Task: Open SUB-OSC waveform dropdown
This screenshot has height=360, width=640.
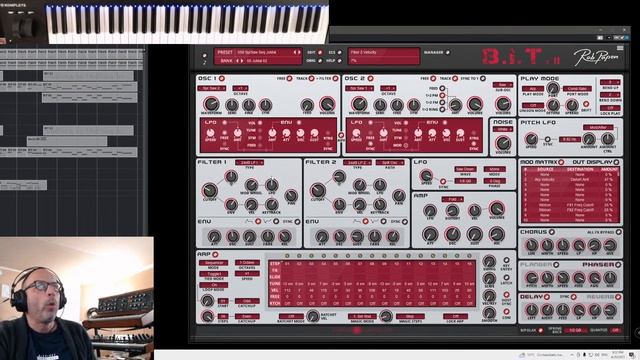Action: pyautogui.click(x=502, y=85)
